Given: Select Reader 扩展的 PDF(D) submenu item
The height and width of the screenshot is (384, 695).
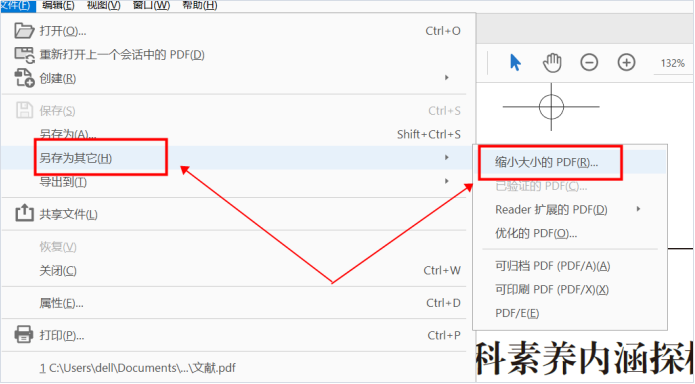Looking at the screenshot, I should tap(570, 209).
